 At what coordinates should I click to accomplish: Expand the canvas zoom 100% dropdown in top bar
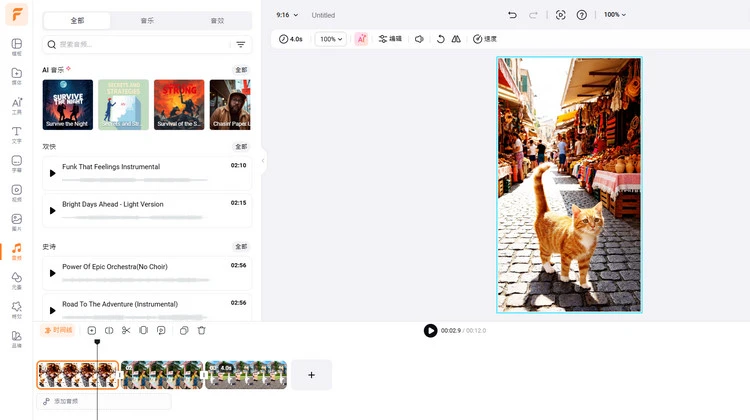point(614,15)
